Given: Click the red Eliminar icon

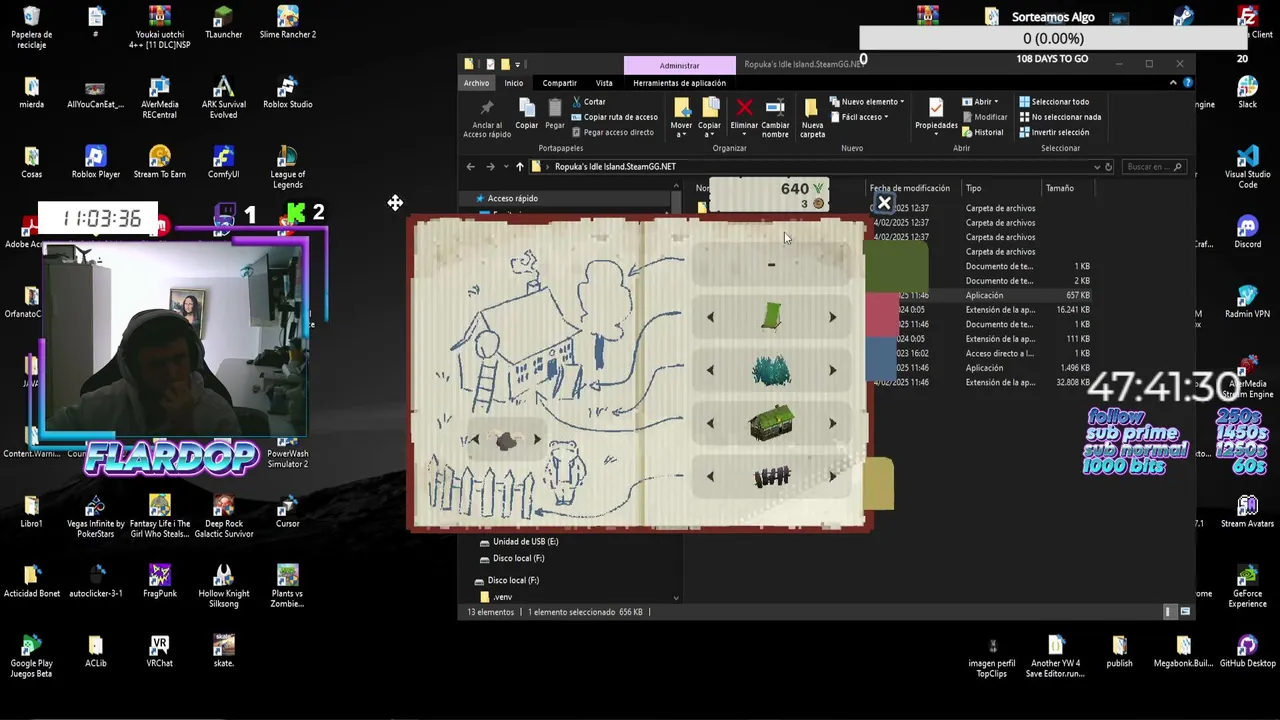Looking at the screenshot, I should pos(744,108).
